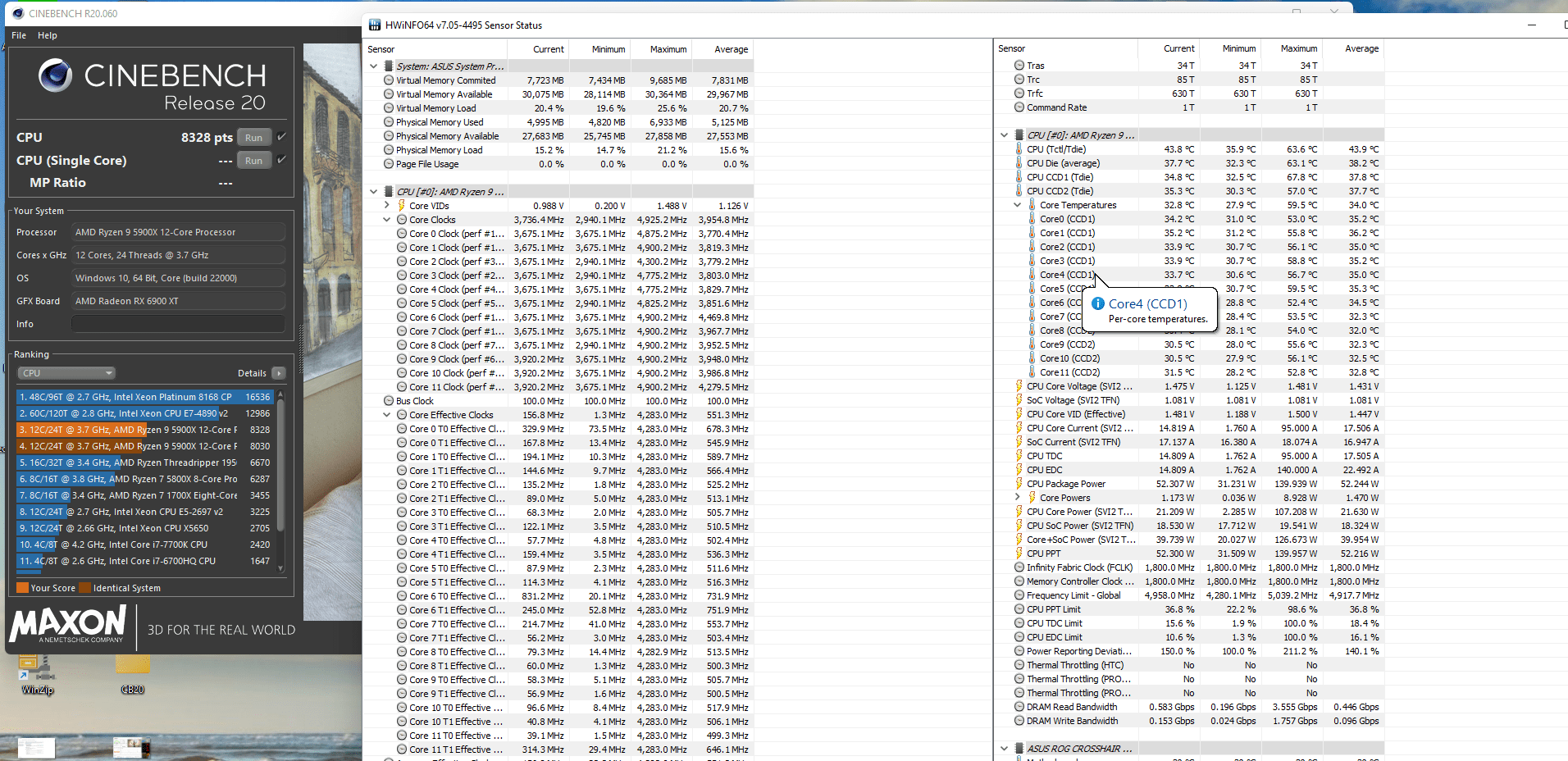Open the CPU ranking dropdown
Viewport: 1568px width, 761px height.
click(x=66, y=373)
